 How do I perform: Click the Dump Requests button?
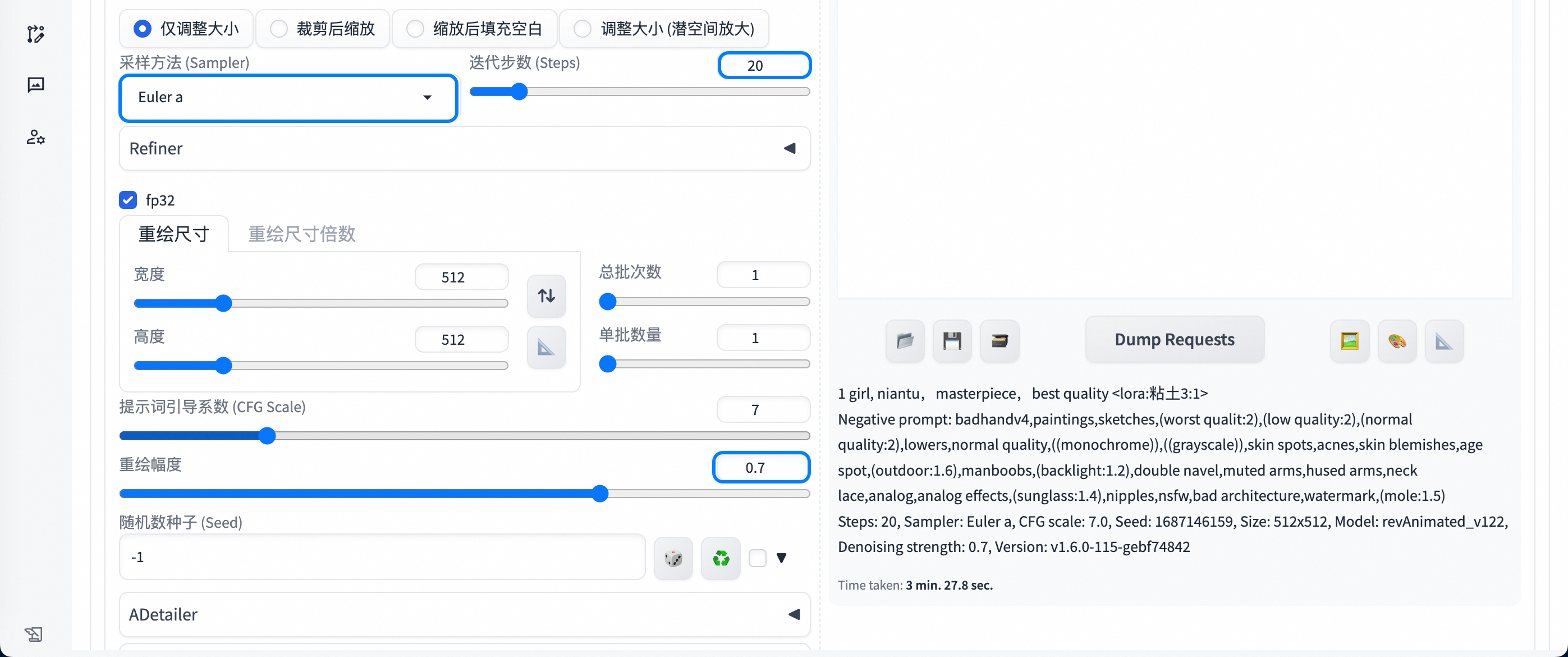[x=1173, y=339]
